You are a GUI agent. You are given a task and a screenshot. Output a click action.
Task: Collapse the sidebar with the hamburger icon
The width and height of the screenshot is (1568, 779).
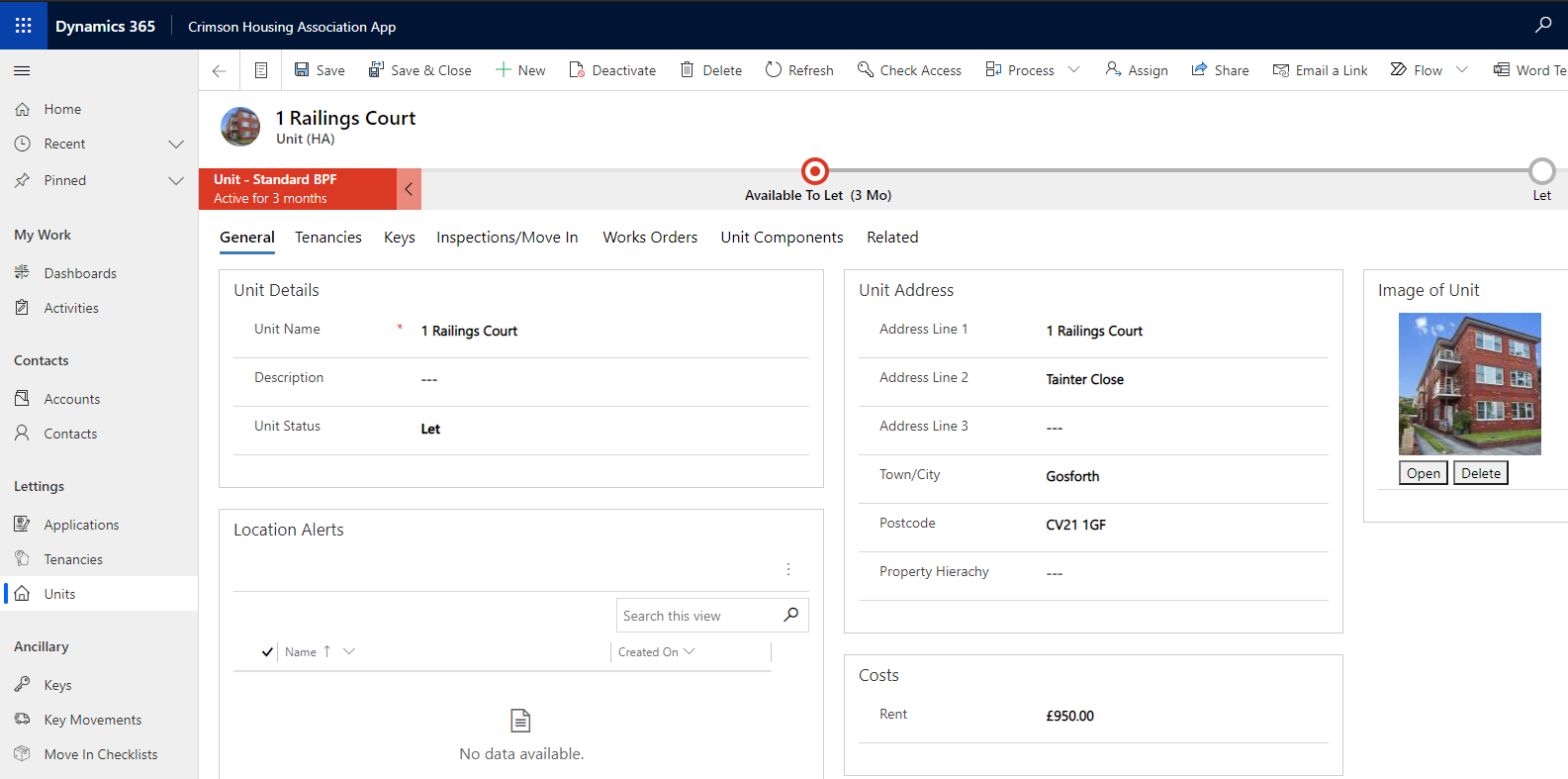tap(22, 70)
